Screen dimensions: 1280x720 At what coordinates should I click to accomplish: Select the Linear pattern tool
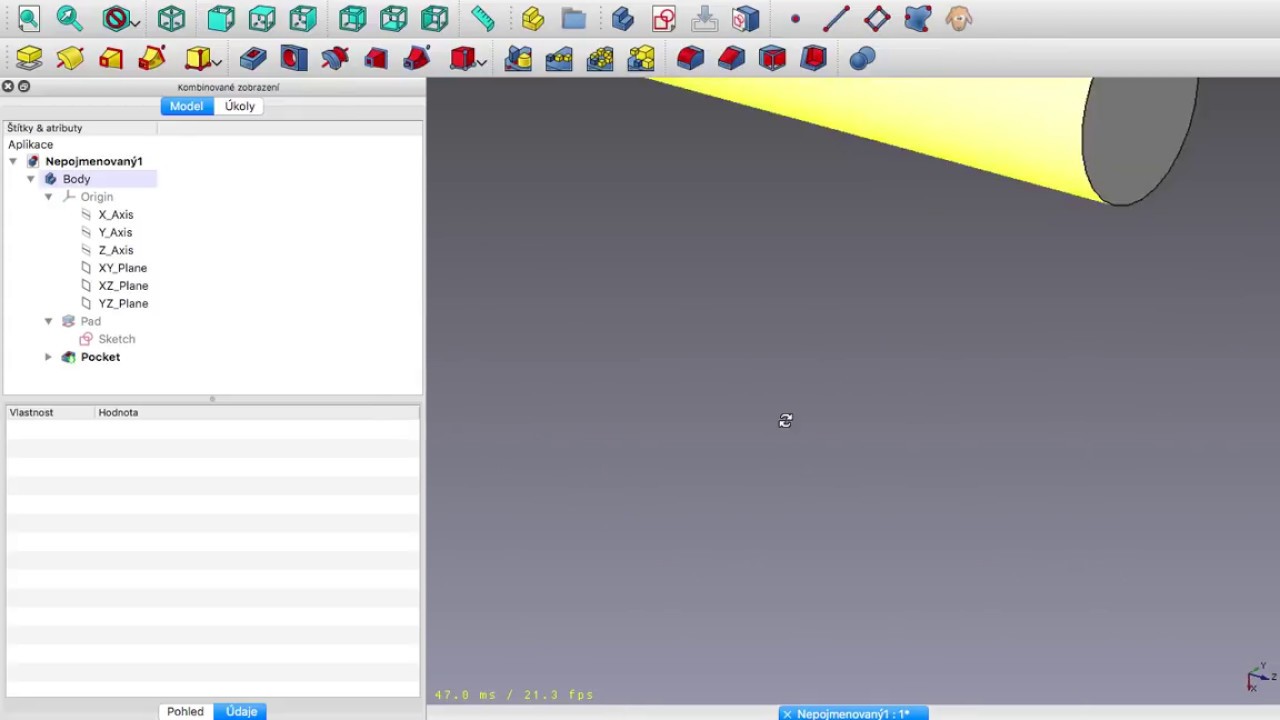pos(559,58)
